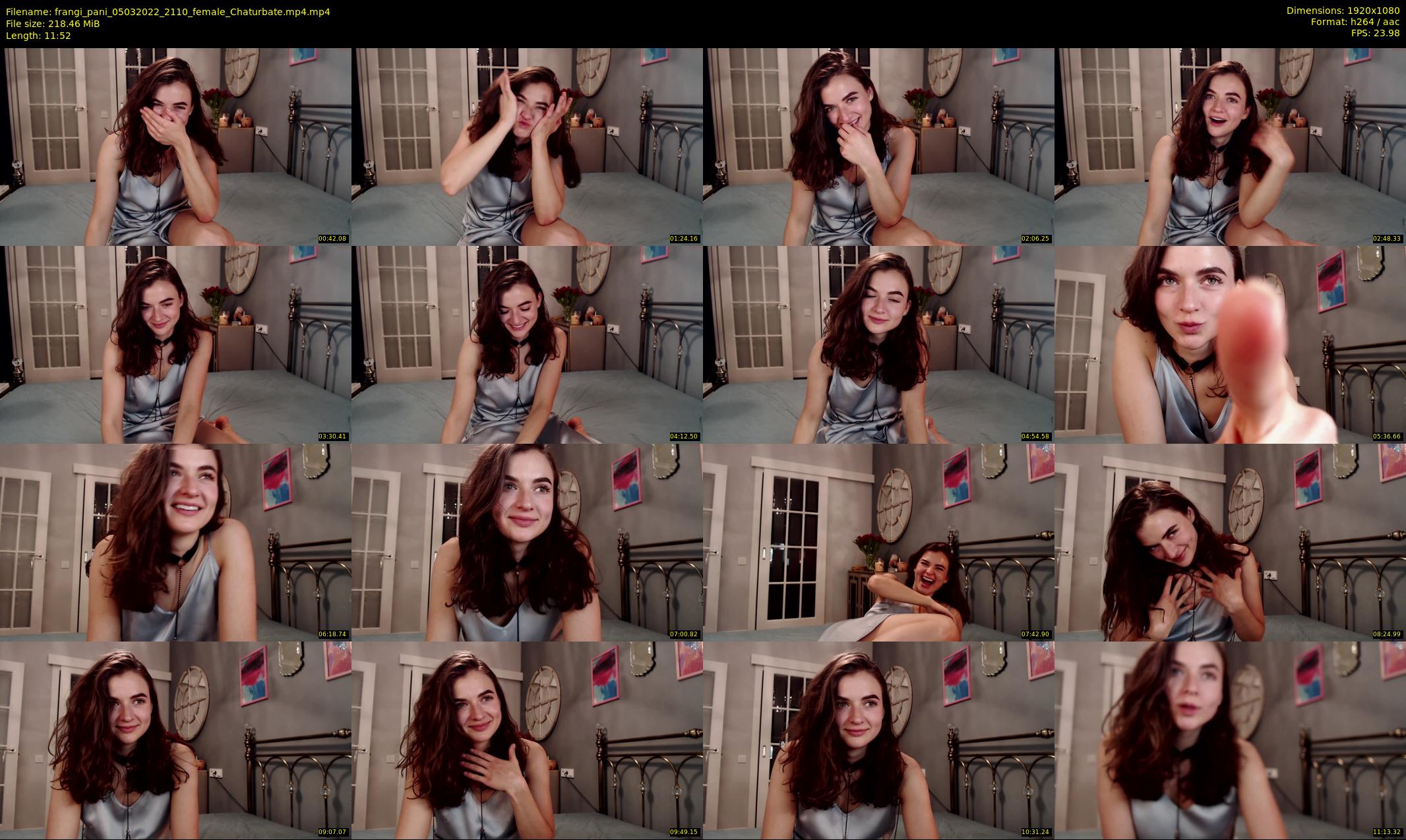Click the 'Dimensions: 1920x1080' text
Viewport: 1406px width, 840px height.
coord(1343,11)
